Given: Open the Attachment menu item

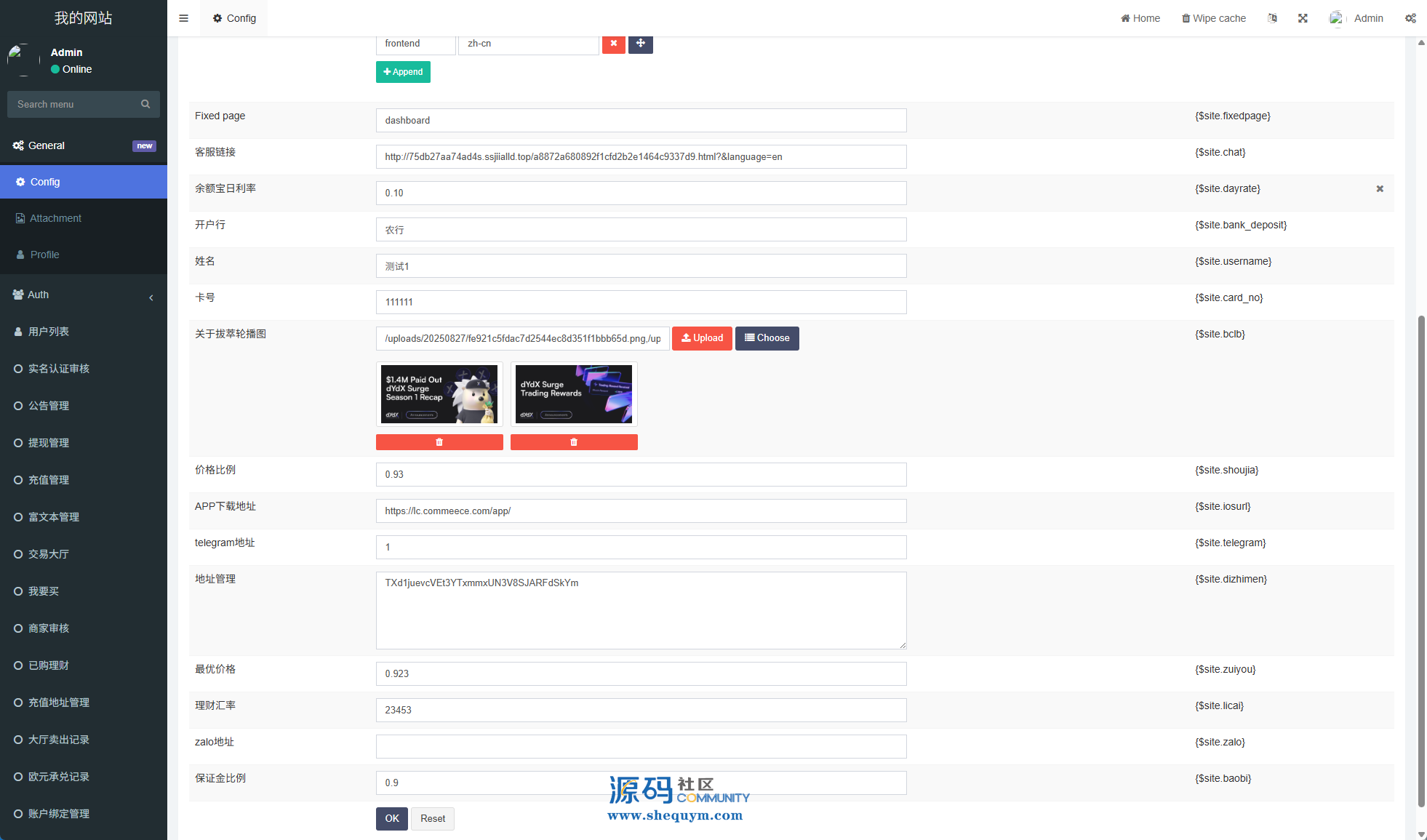Looking at the screenshot, I should pyautogui.click(x=55, y=218).
